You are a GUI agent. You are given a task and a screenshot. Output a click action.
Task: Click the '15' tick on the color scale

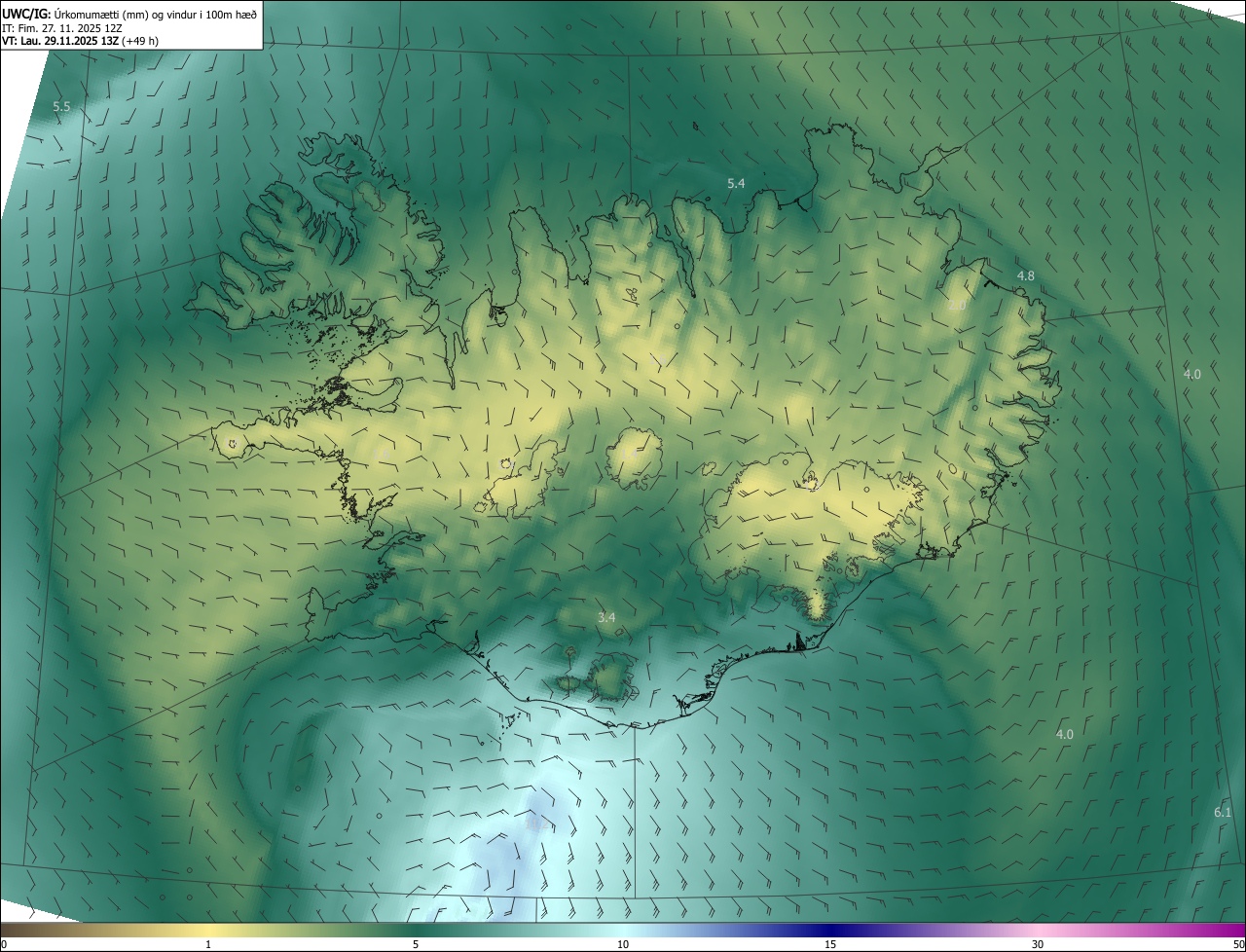[830, 944]
